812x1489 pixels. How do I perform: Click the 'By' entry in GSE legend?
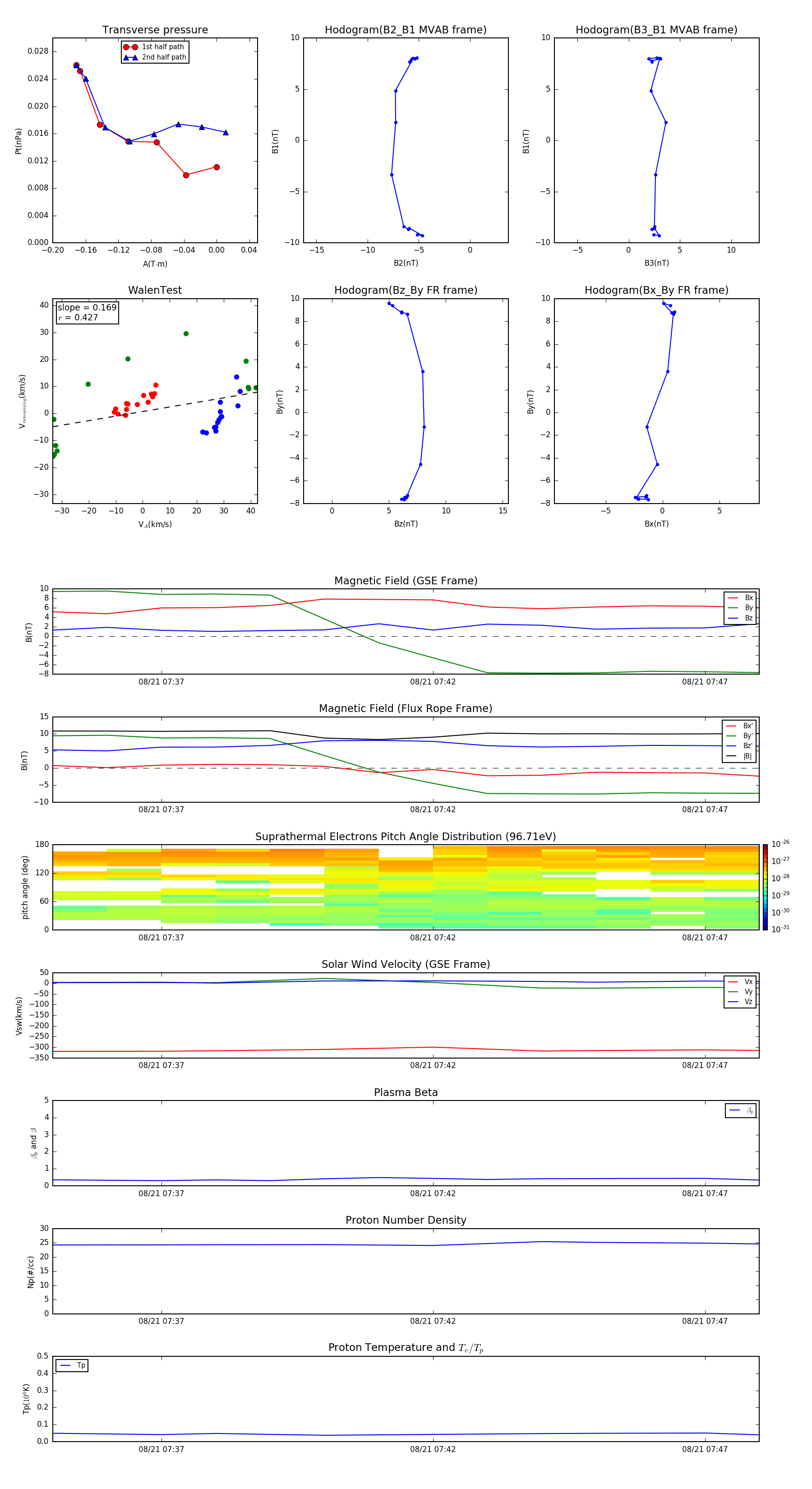[740, 608]
